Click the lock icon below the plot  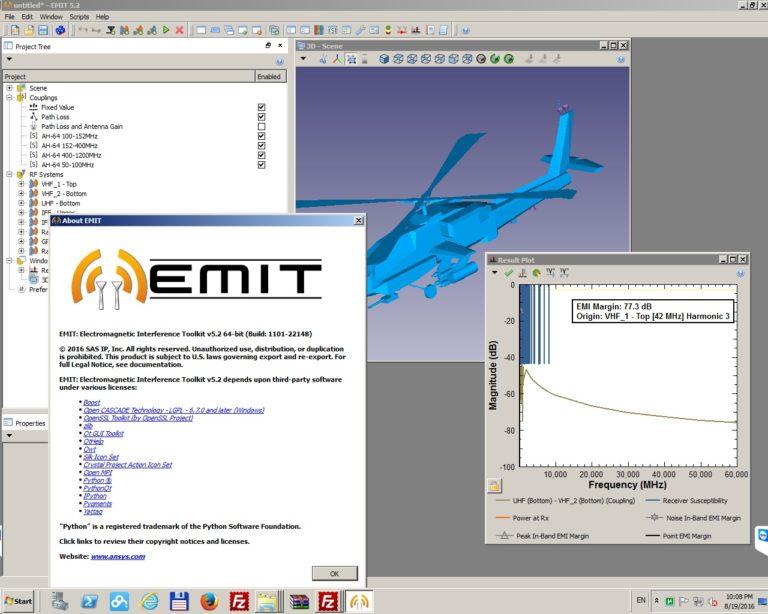(494, 486)
